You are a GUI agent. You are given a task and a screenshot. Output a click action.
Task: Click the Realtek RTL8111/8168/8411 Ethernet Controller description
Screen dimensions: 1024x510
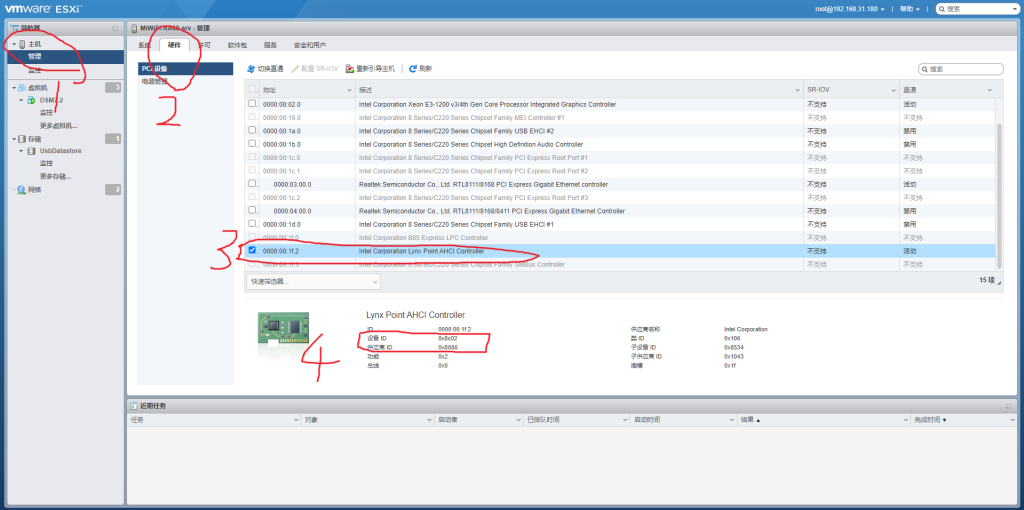pos(492,211)
